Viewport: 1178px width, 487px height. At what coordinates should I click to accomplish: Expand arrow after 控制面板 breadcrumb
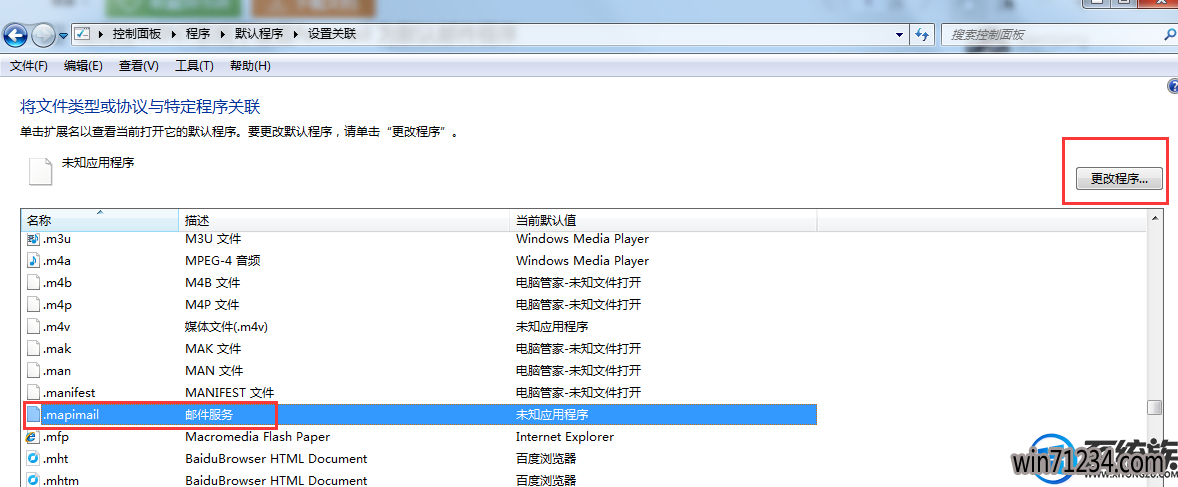click(x=174, y=34)
